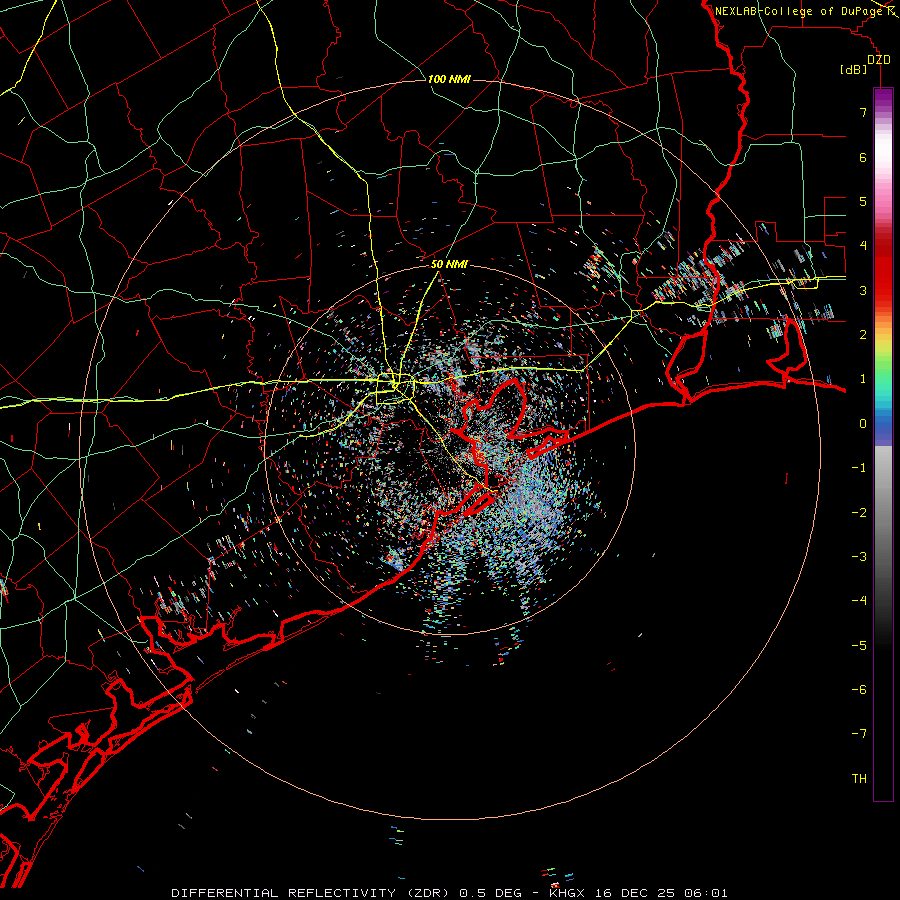
Task: Click the 7 value on color scale
Action: coord(863,112)
